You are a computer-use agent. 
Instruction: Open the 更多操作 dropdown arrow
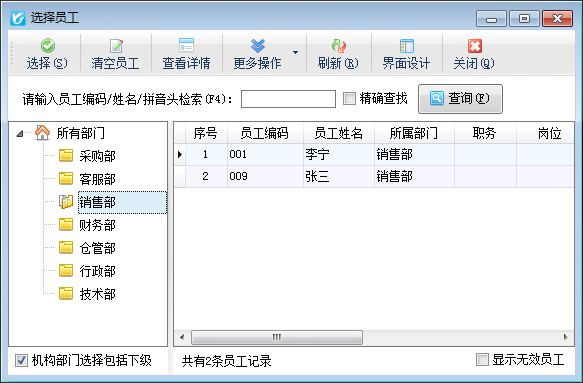pyautogui.click(x=296, y=52)
